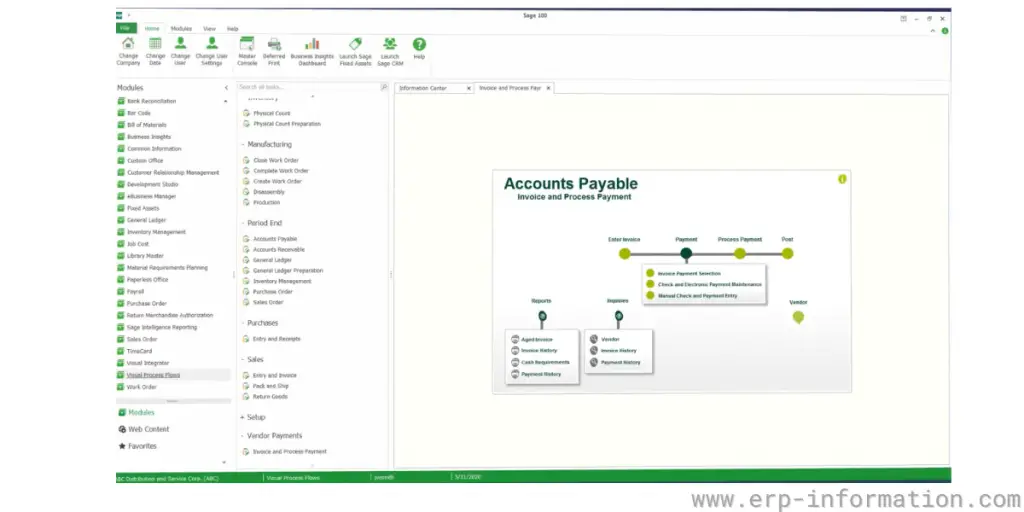1024x512 pixels.
Task: Open the Physical Count Preparation task
Action: [x=287, y=123]
